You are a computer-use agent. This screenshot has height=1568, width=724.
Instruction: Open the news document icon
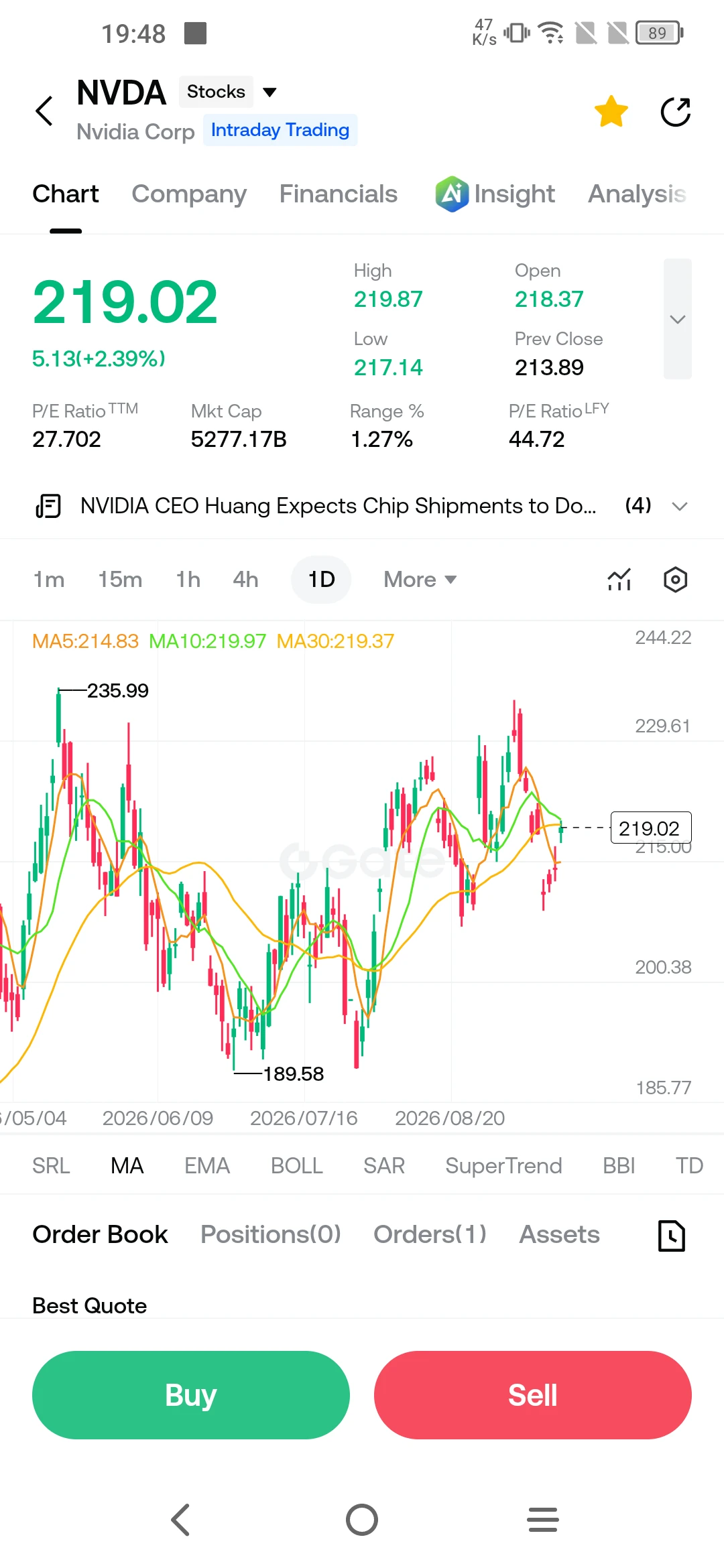[48, 506]
